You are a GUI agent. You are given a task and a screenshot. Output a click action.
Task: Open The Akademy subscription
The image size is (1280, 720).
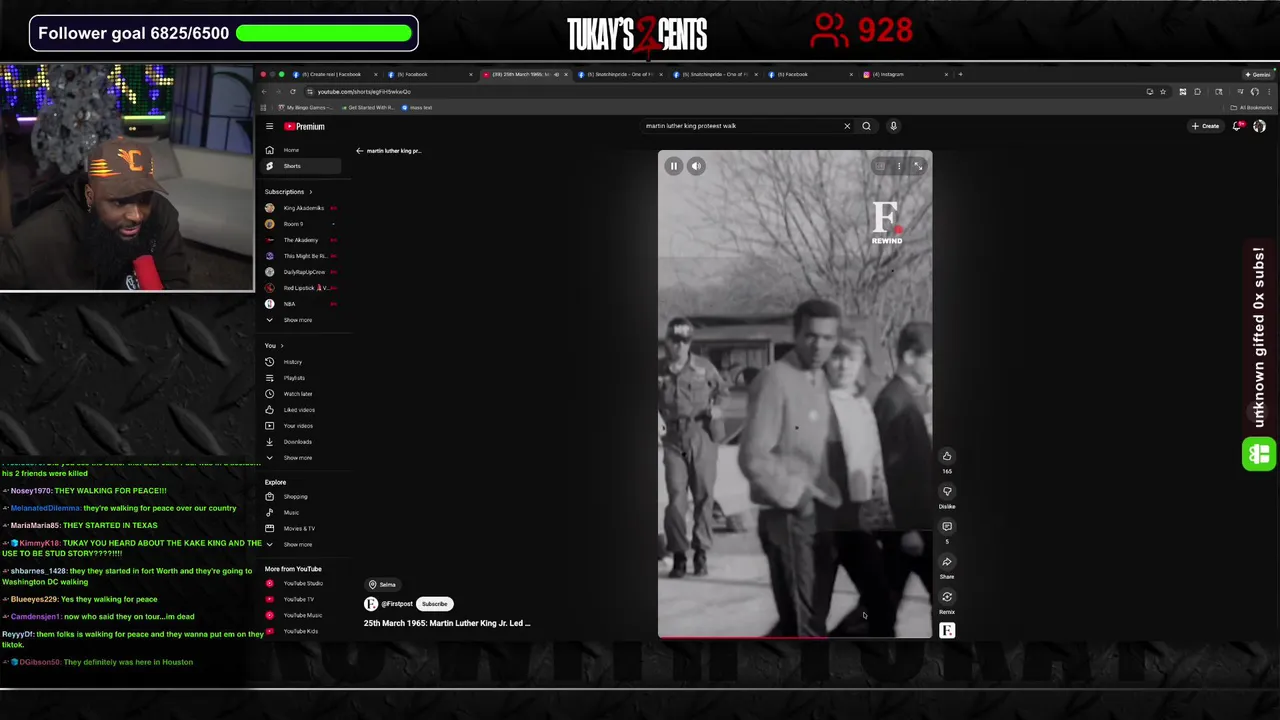pyautogui.click(x=300, y=240)
